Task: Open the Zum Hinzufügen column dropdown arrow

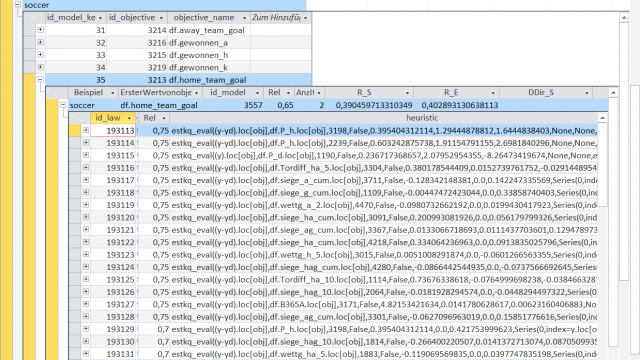Action: tap(306, 18)
